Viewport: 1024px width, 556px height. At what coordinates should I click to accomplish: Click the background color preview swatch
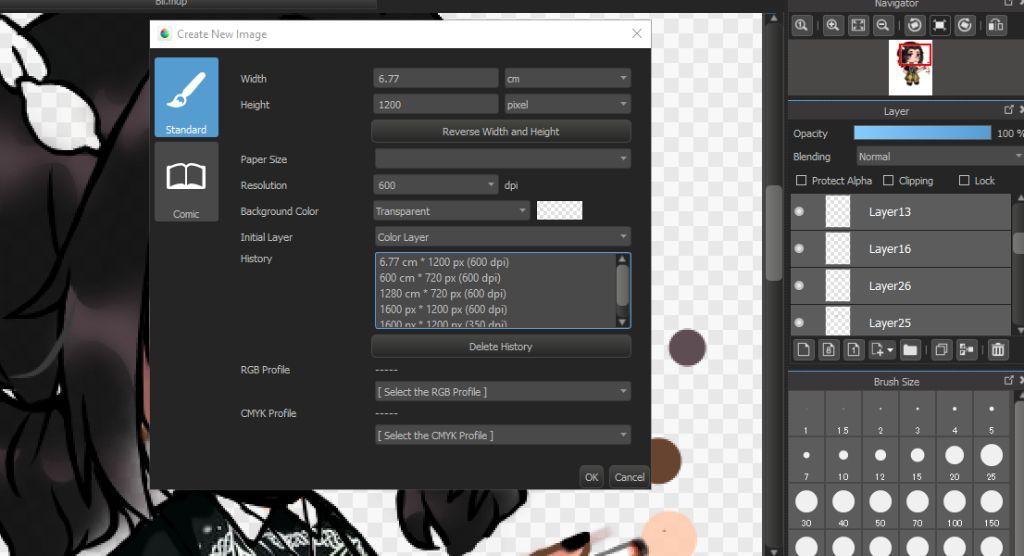pos(560,210)
